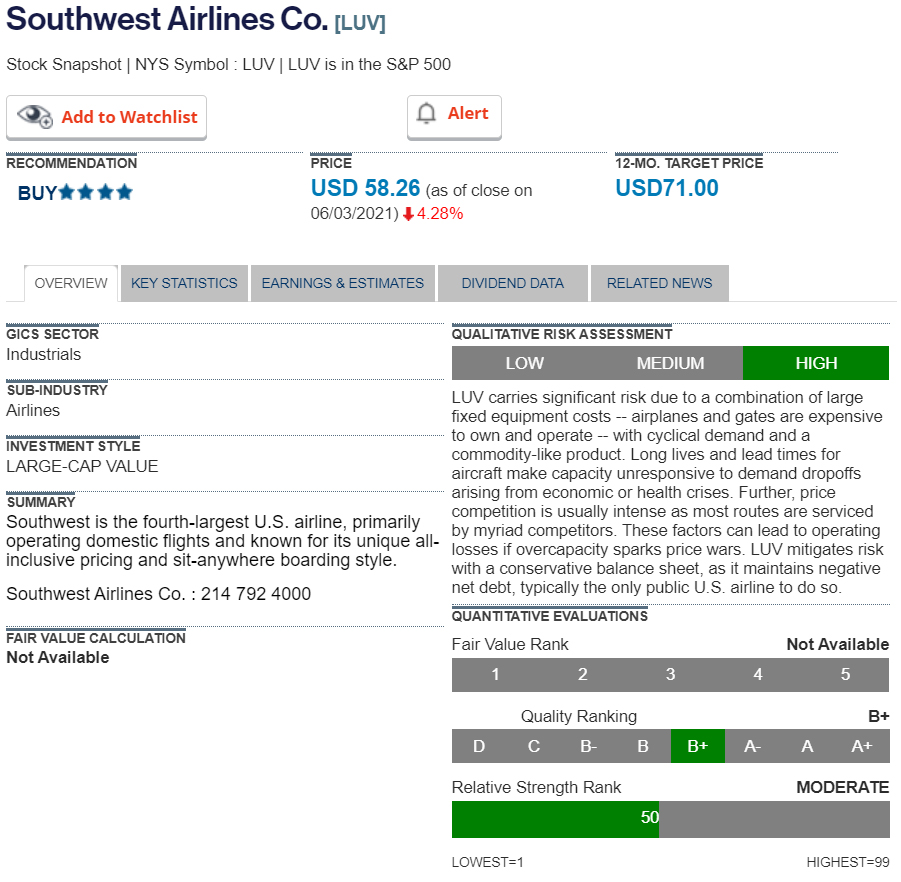Open the Related News tab

659,283
